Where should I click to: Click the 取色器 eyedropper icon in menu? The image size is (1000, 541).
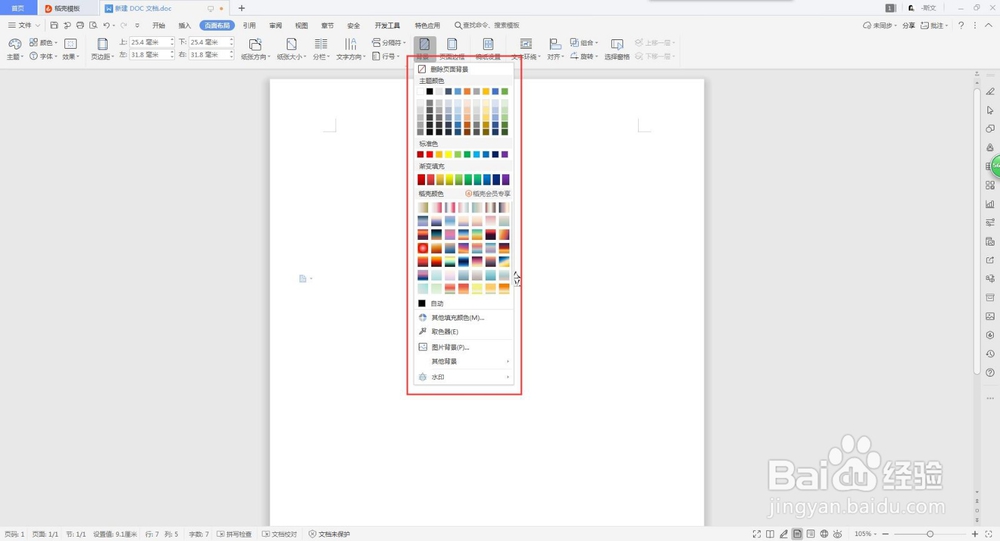pos(422,332)
